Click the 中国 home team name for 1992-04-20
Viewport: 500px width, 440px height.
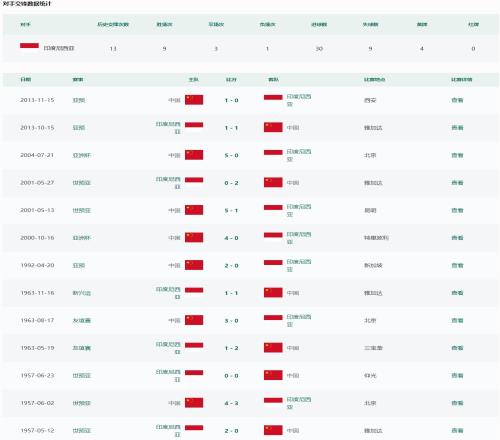174,265
